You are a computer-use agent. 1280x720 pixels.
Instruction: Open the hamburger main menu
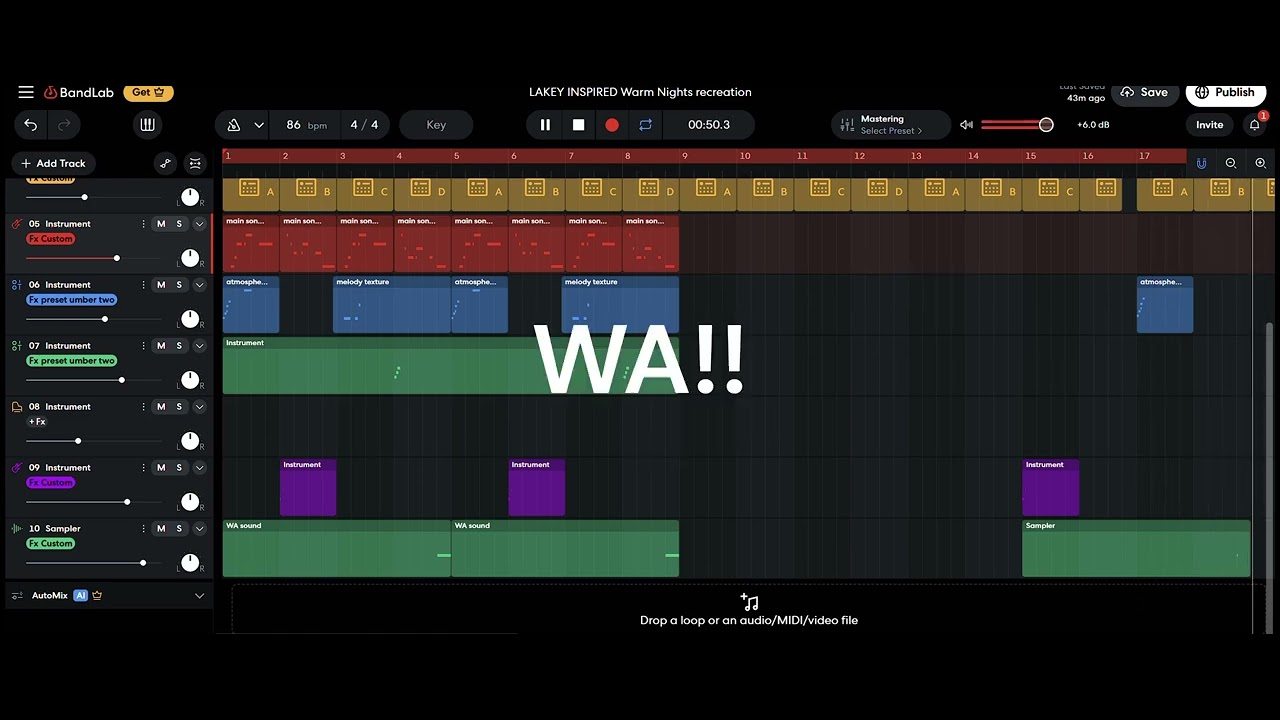(x=26, y=92)
